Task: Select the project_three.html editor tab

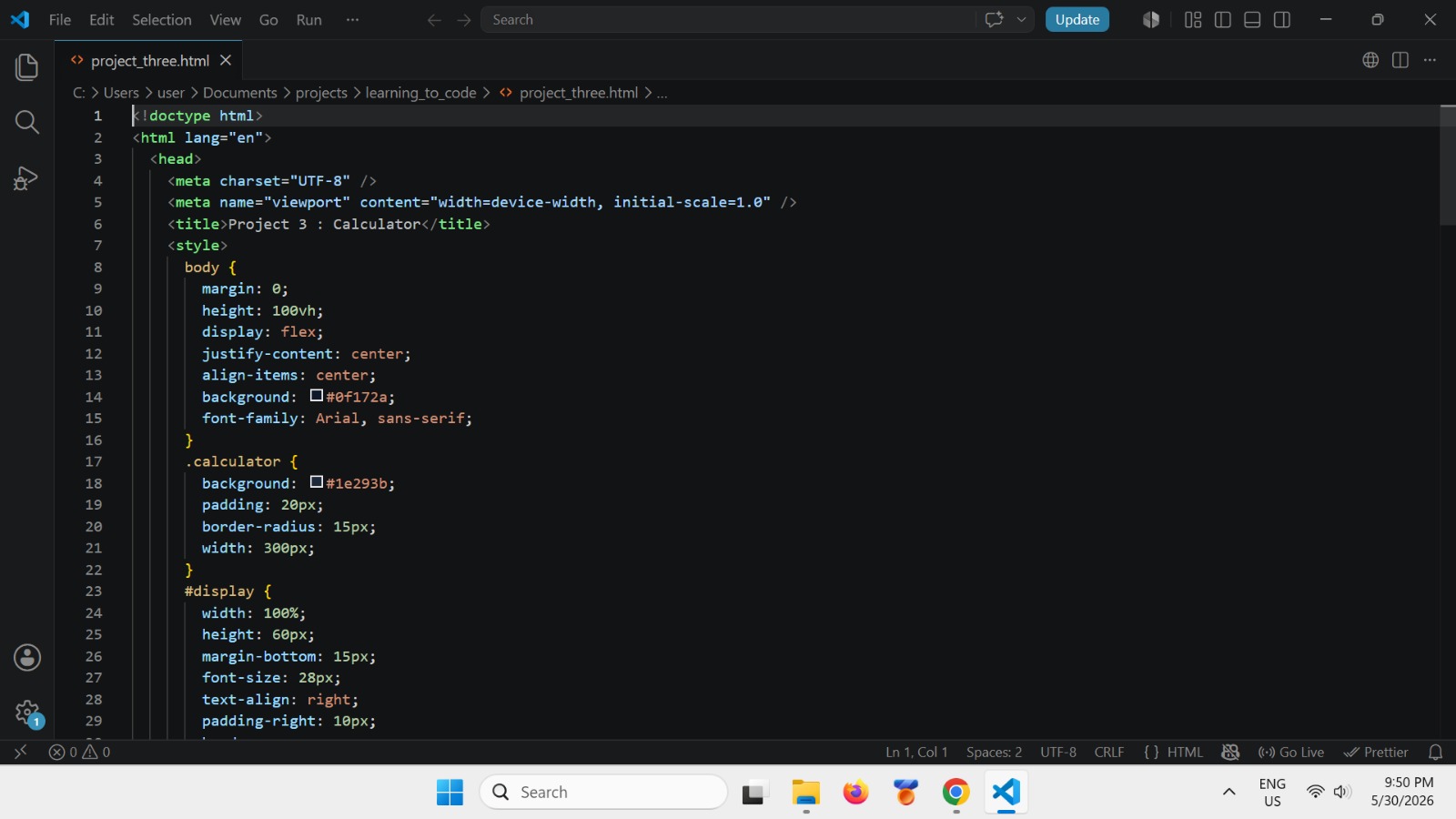Action: click(x=150, y=61)
